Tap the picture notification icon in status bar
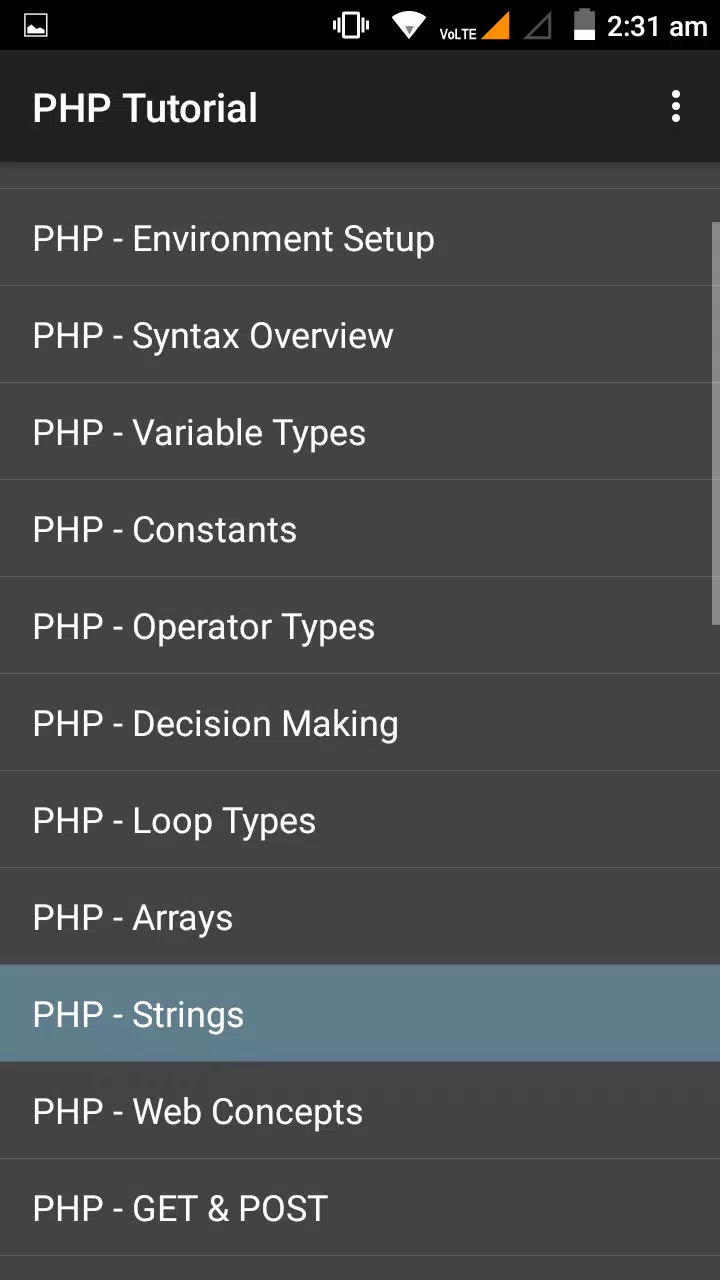Screen dimensions: 720x1280 tap(36, 26)
